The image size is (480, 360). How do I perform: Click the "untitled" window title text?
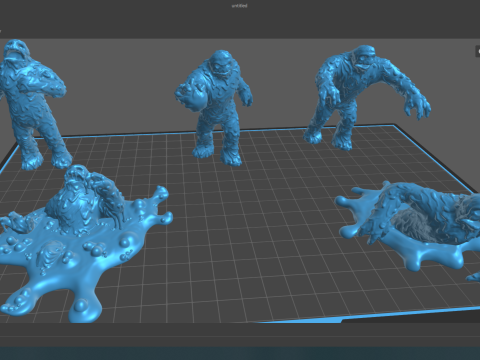pos(240,6)
